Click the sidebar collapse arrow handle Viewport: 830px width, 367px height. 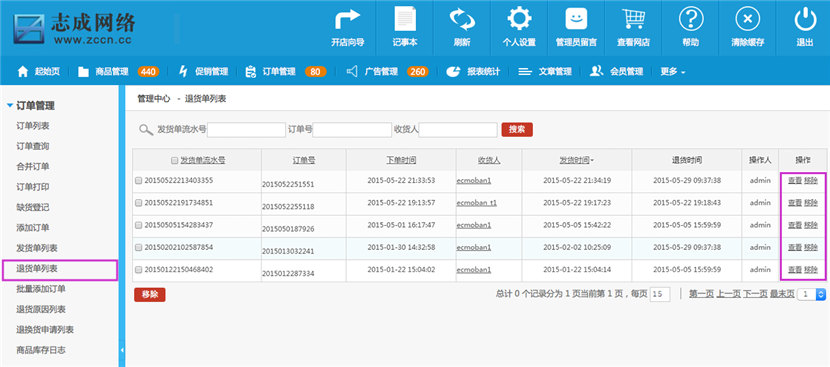(x=122, y=350)
